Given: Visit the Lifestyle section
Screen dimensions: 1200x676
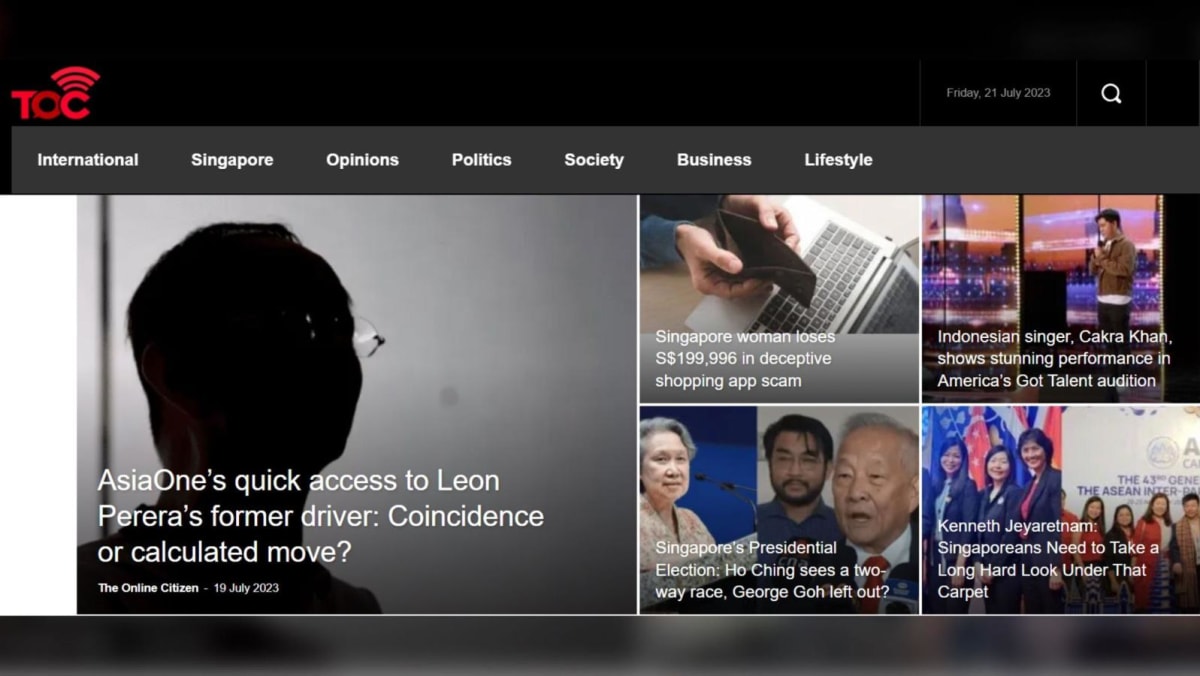Looking at the screenshot, I should coord(838,160).
